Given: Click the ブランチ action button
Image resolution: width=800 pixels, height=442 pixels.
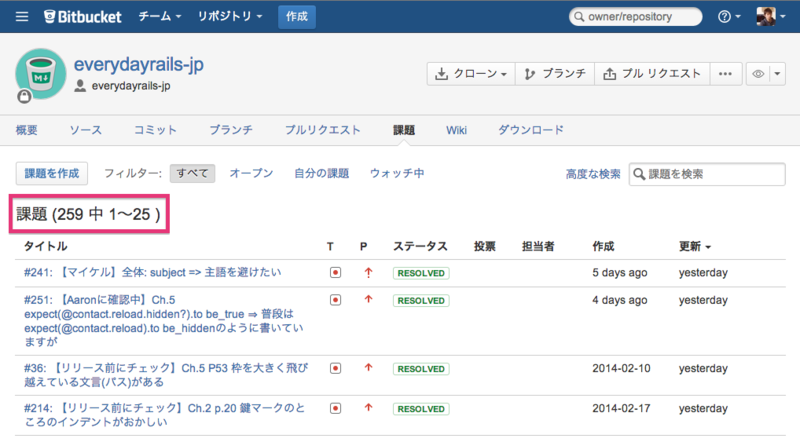Looking at the screenshot, I should [555, 74].
